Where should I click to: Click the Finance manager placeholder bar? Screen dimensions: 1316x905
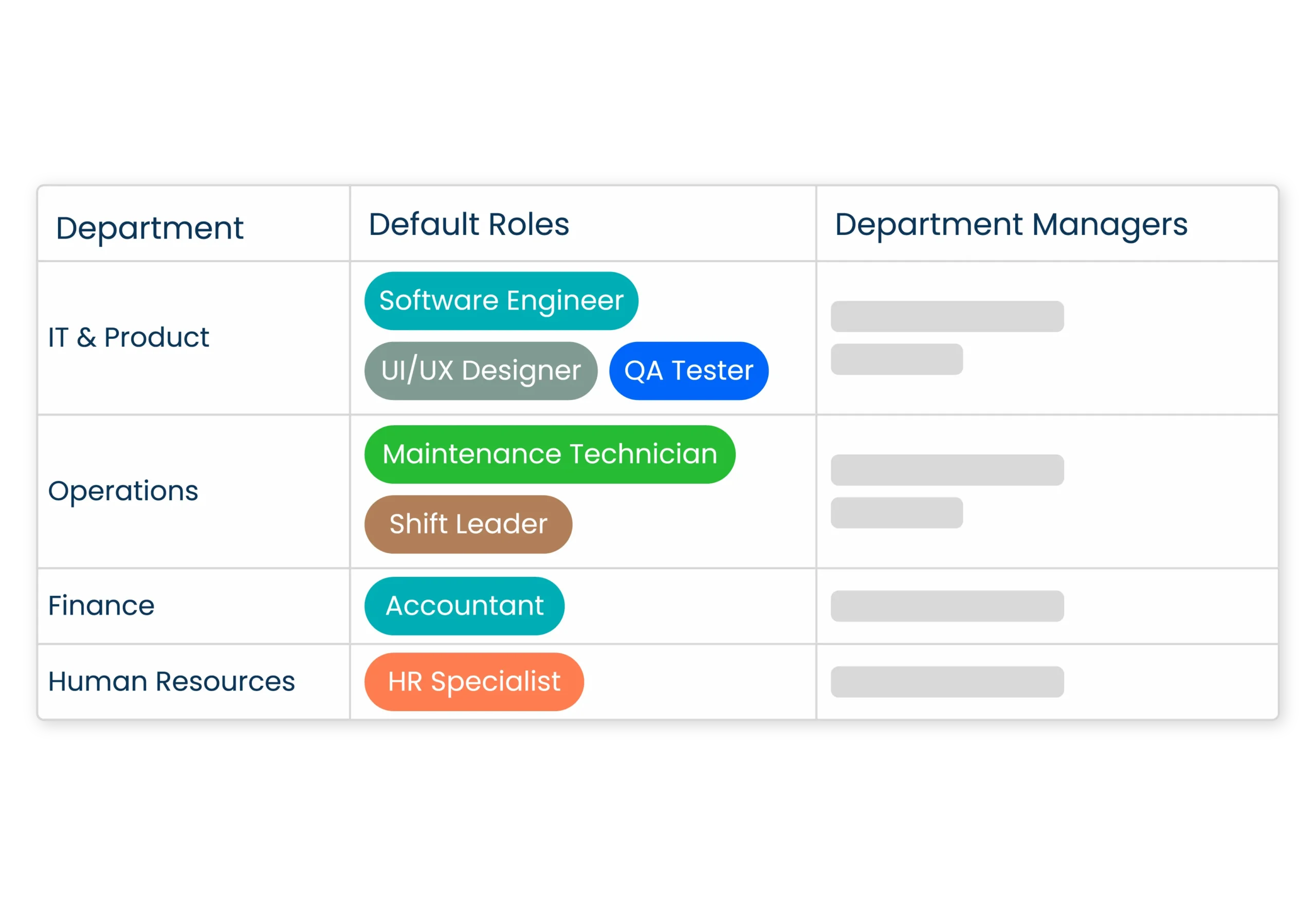[x=946, y=606]
